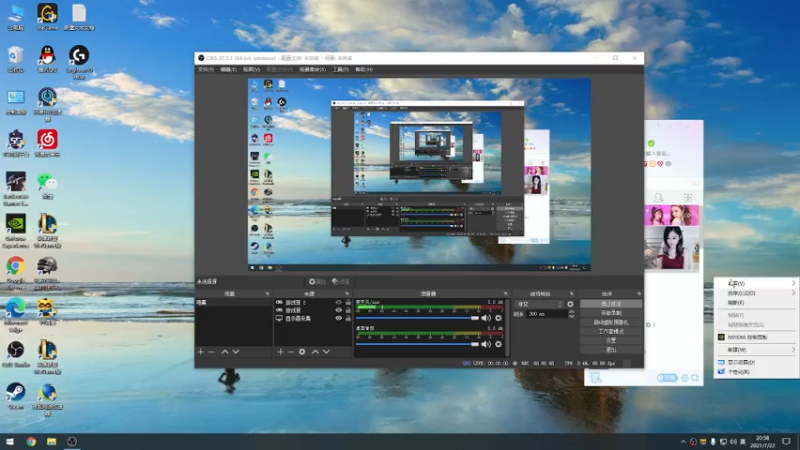Image resolution: width=800 pixels, height=450 pixels.
Task: Click the Stop Streaming button
Action: [611, 304]
